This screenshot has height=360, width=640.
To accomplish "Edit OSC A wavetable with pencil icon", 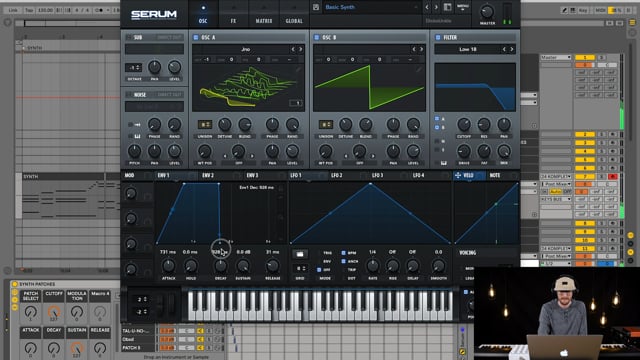I will coord(298,70).
